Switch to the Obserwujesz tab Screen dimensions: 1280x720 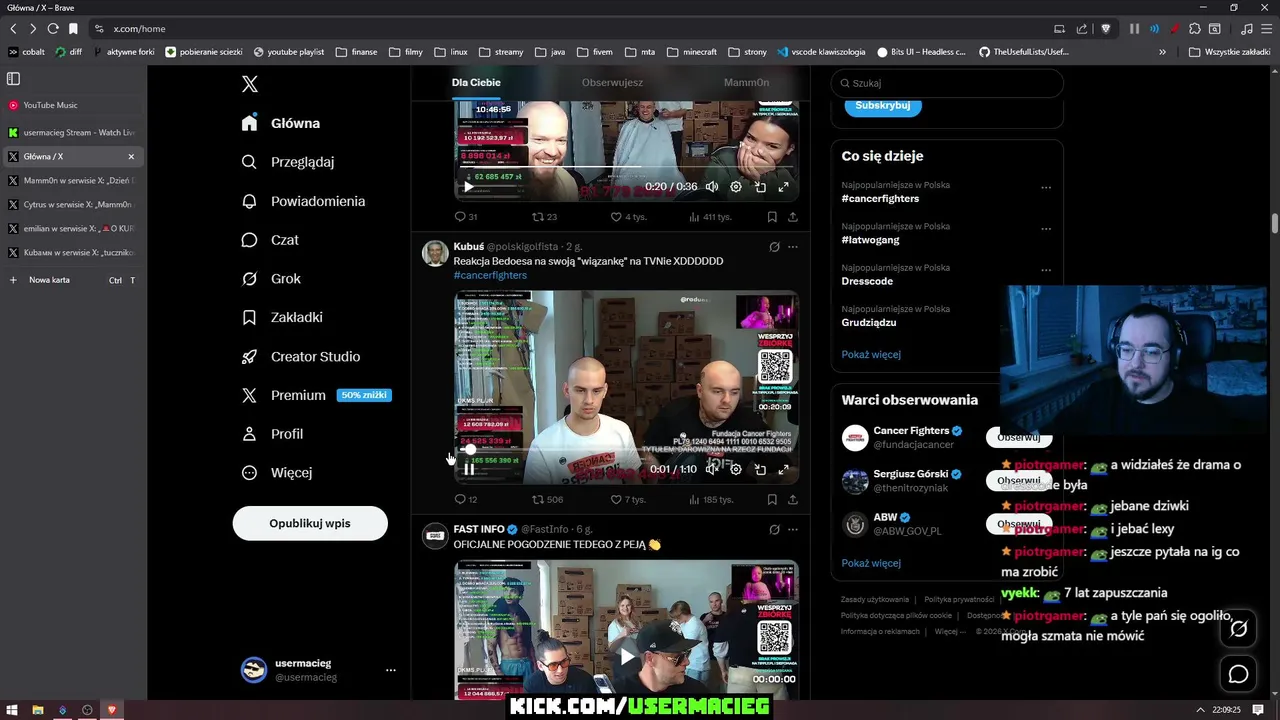612,83
